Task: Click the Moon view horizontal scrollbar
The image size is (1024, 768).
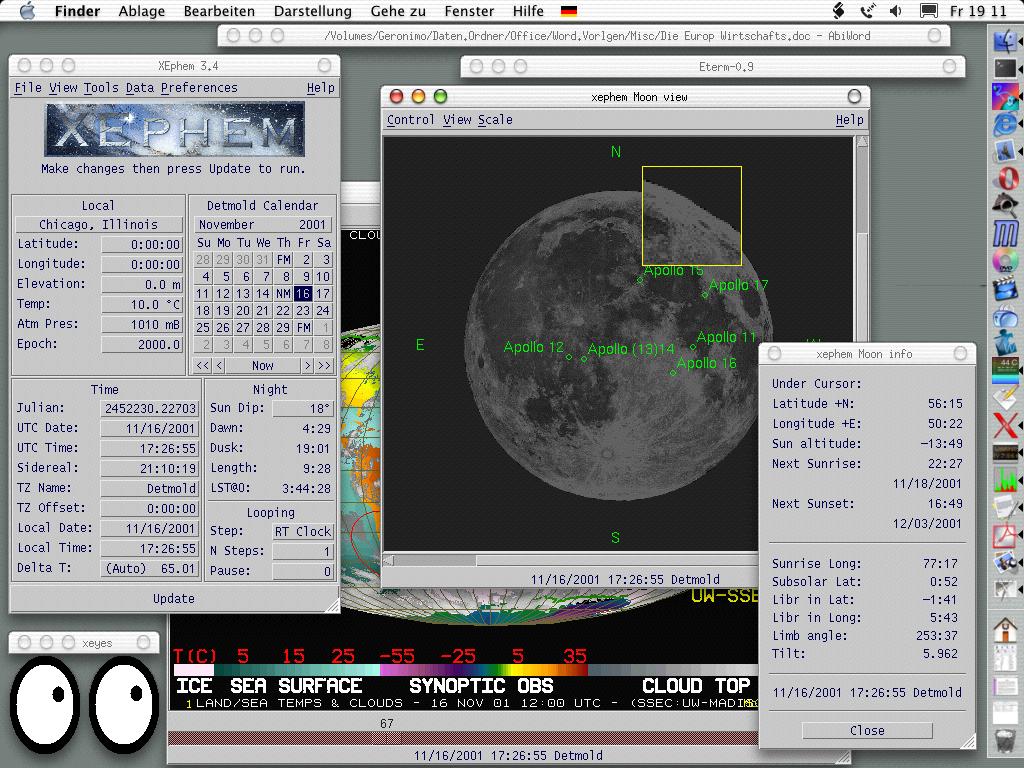Action: point(569,560)
